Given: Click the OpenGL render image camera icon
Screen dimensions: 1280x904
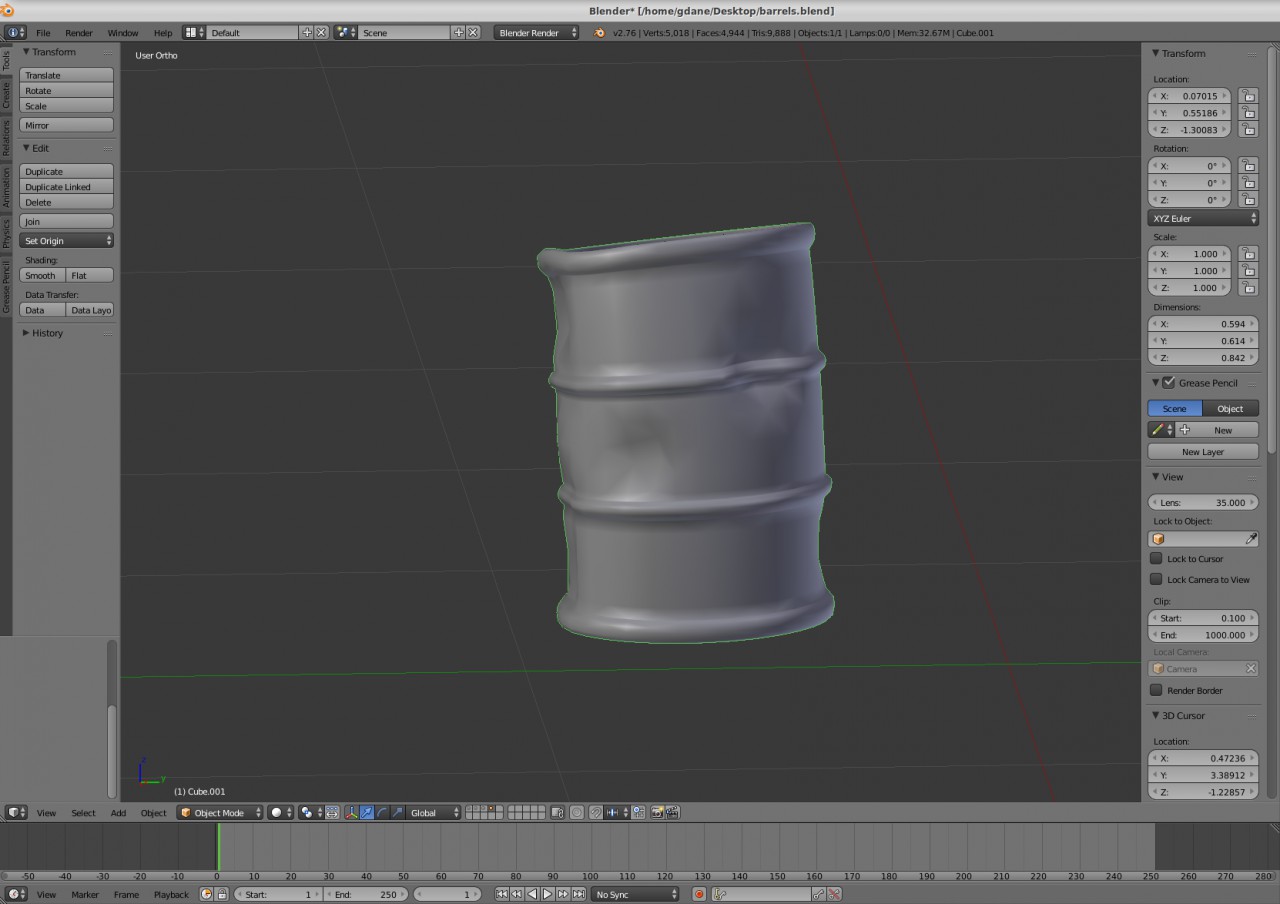Looking at the screenshot, I should click(657, 813).
